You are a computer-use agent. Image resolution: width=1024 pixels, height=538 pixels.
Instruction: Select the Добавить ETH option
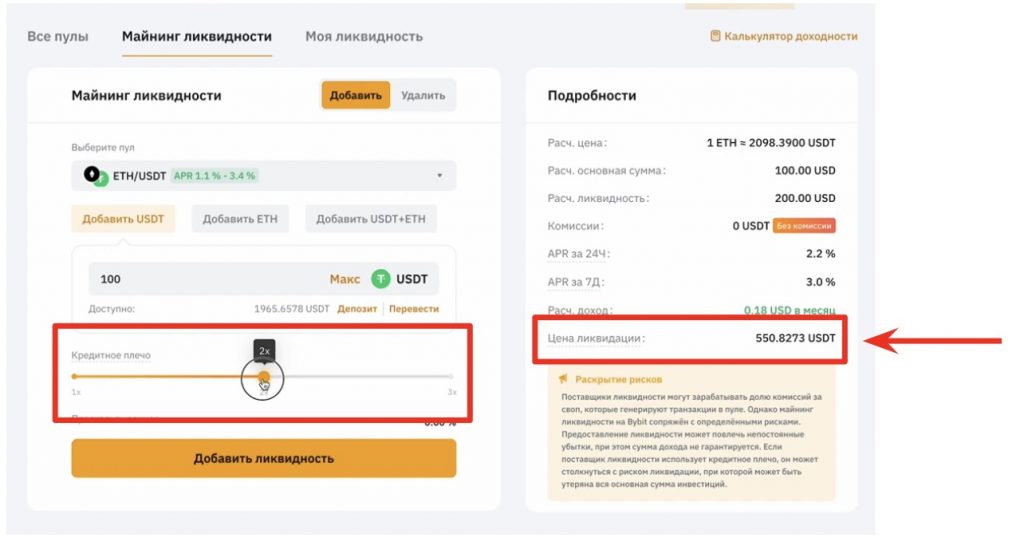coord(240,219)
